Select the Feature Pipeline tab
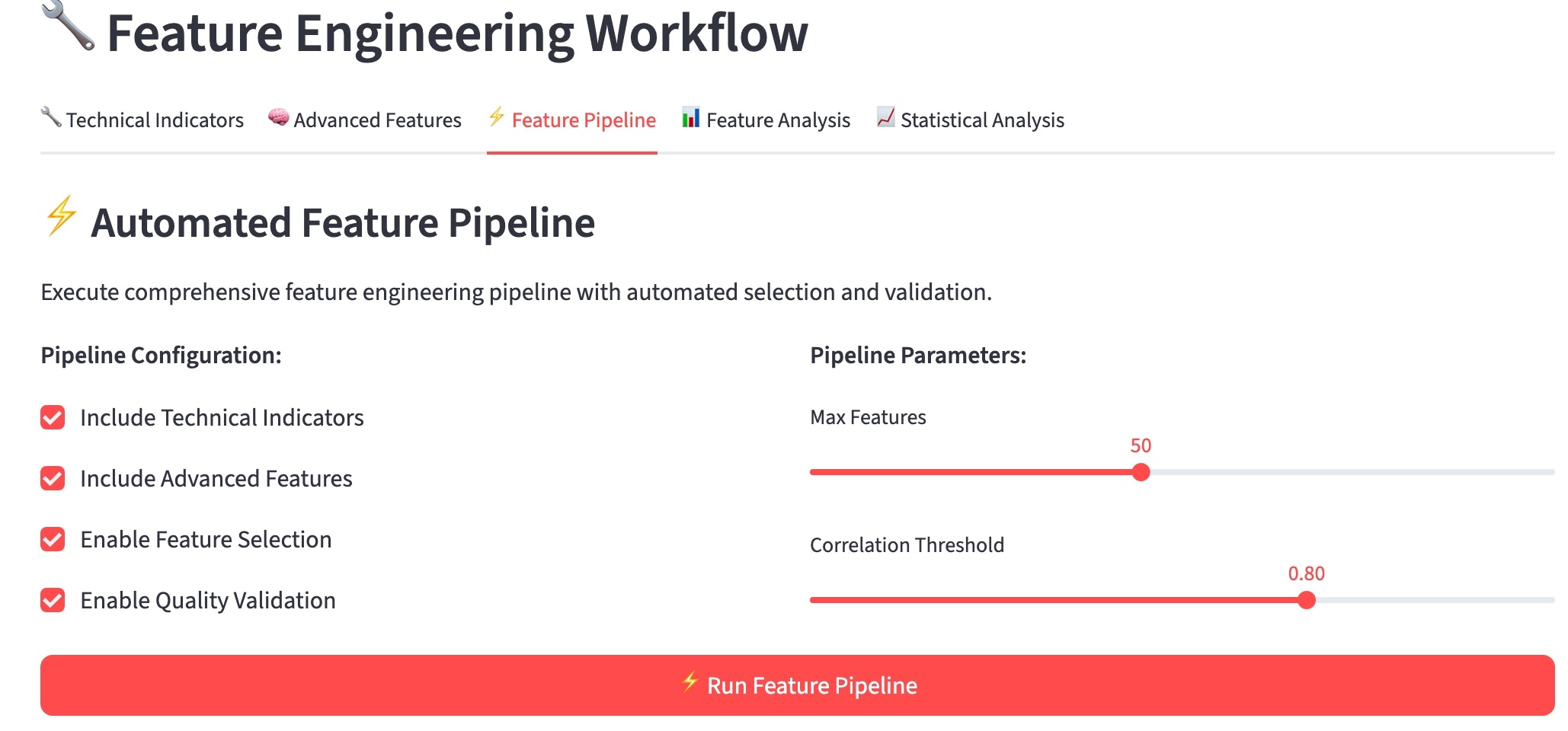Screen dimensions: 1568x731 pyautogui.click(x=583, y=120)
